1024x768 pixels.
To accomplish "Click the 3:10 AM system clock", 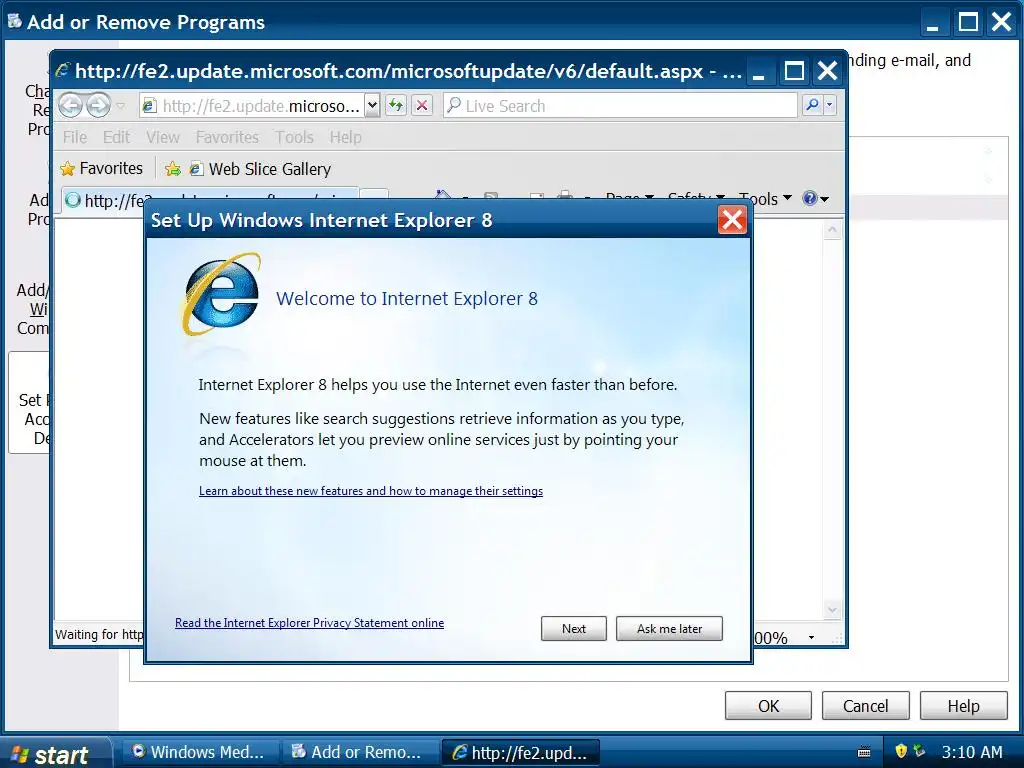I will (x=972, y=752).
